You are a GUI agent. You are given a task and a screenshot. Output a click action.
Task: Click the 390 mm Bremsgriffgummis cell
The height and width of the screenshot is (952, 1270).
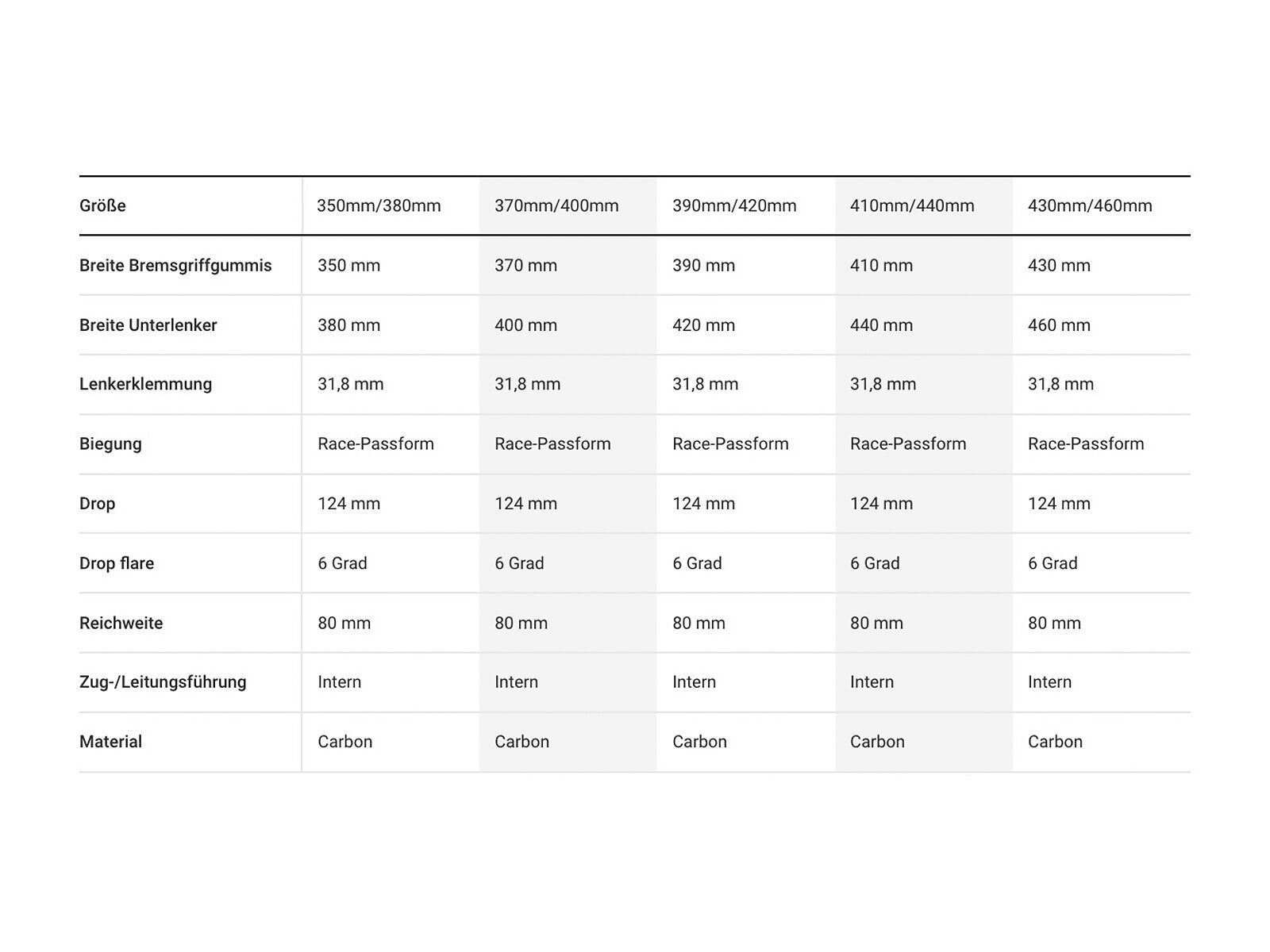(703, 266)
